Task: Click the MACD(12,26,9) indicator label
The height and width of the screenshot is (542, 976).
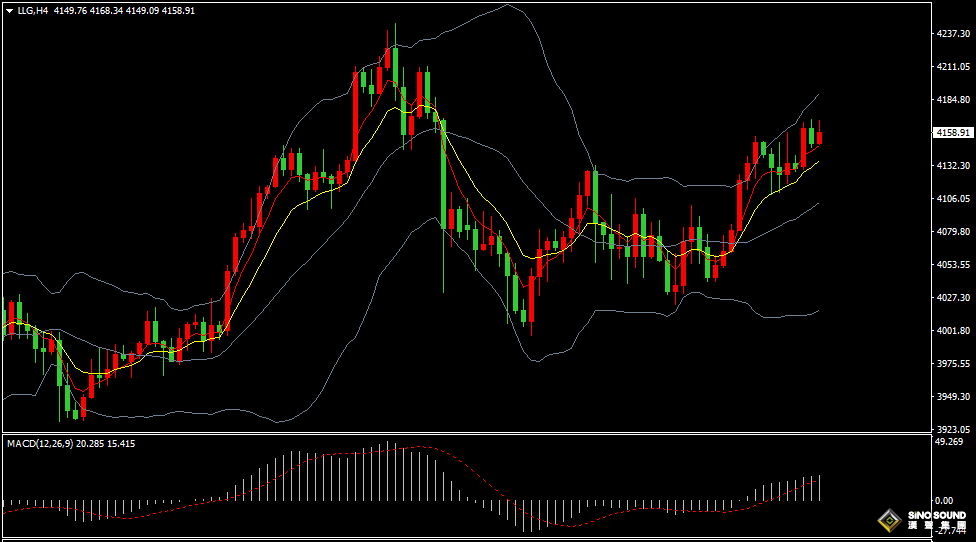Action: (x=40, y=443)
